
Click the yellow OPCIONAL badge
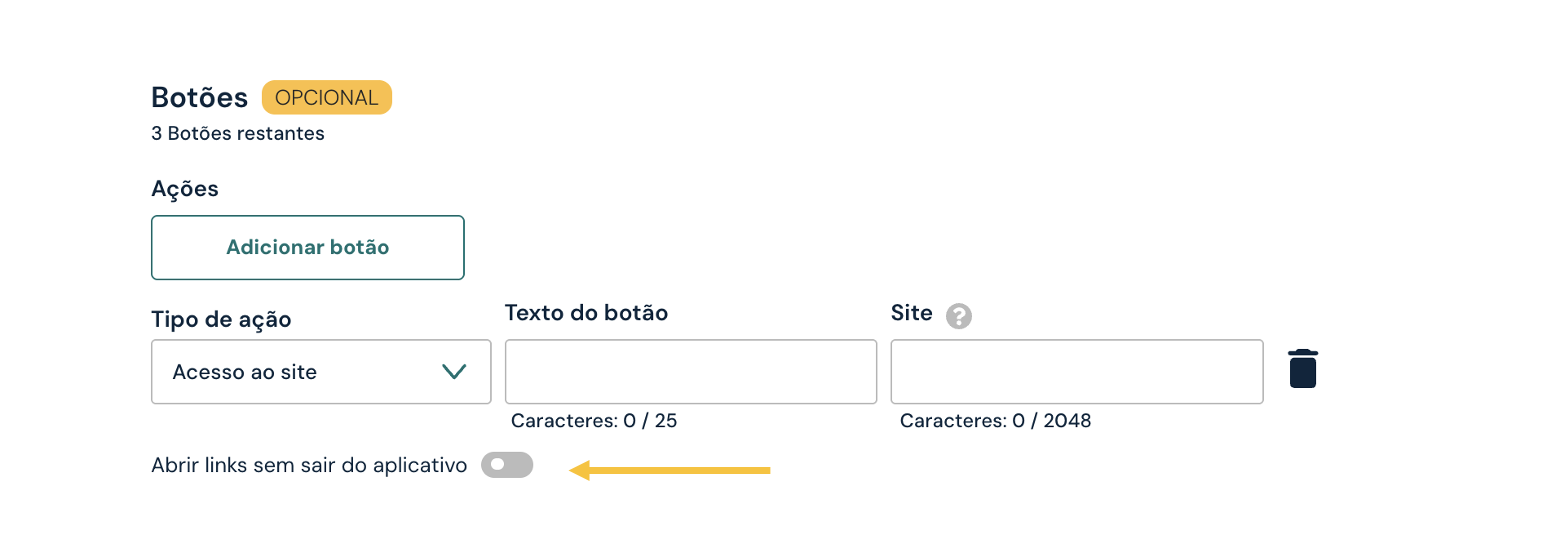(x=327, y=98)
